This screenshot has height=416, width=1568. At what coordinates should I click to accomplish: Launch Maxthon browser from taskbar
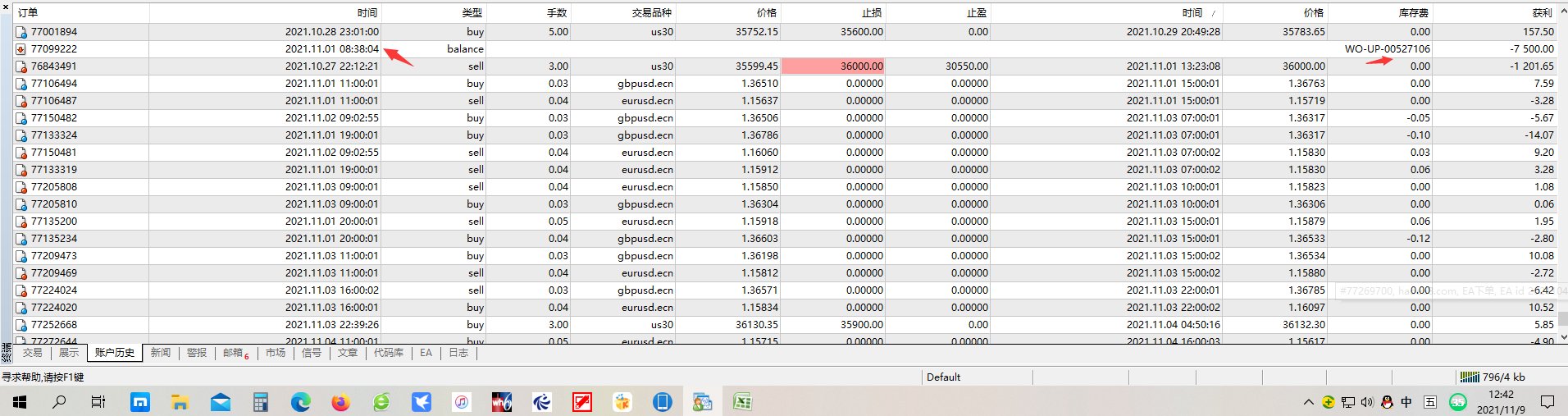pyautogui.click(x=140, y=402)
